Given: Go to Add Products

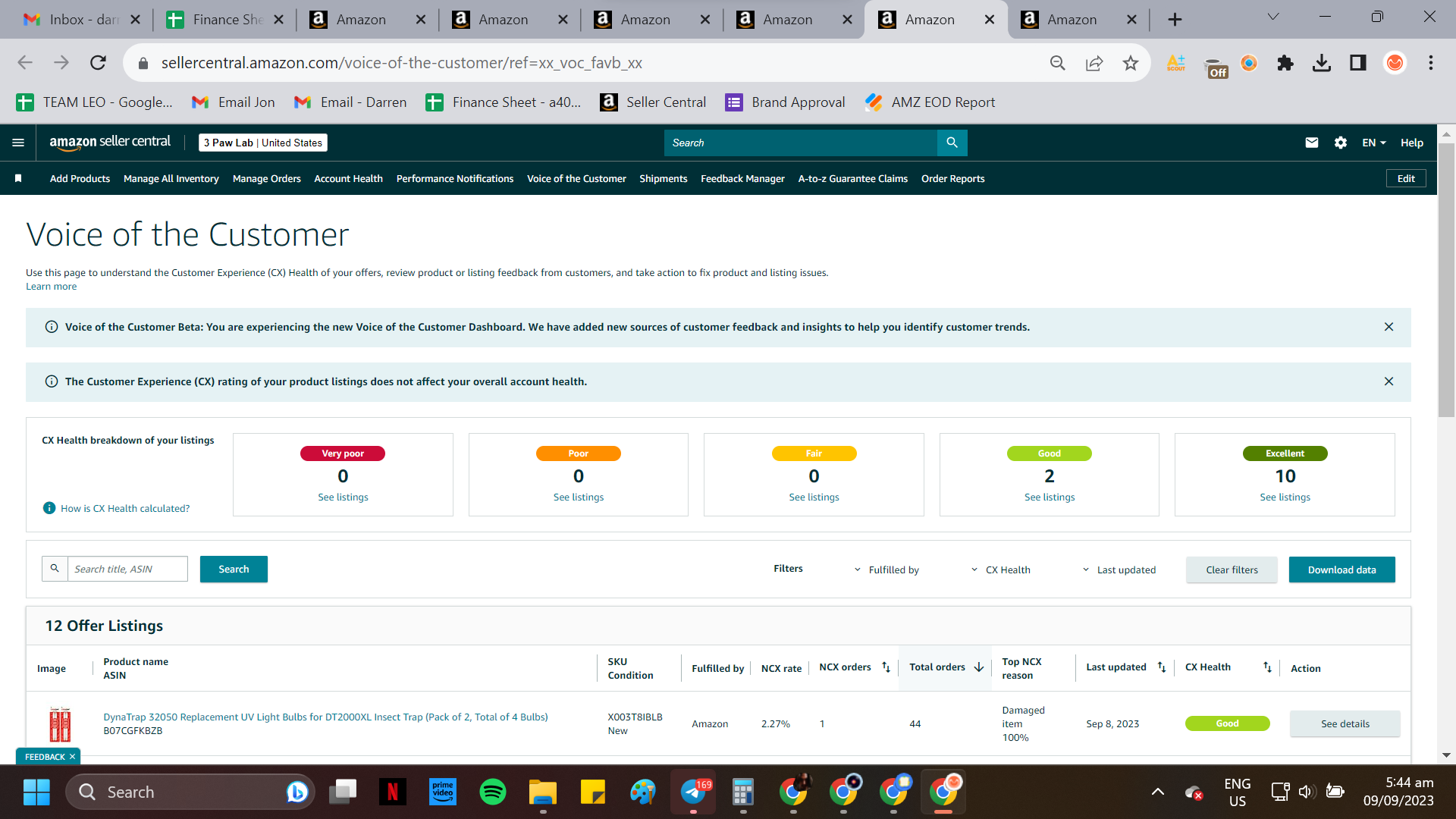Looking at the screenshot, I should click(x=80, y=179).
